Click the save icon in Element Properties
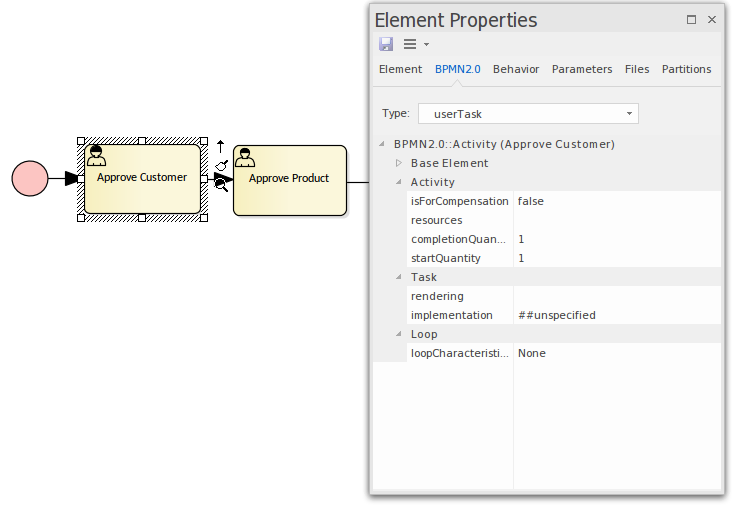The width and height of the screenshot is (750, 530). [386, 44]
